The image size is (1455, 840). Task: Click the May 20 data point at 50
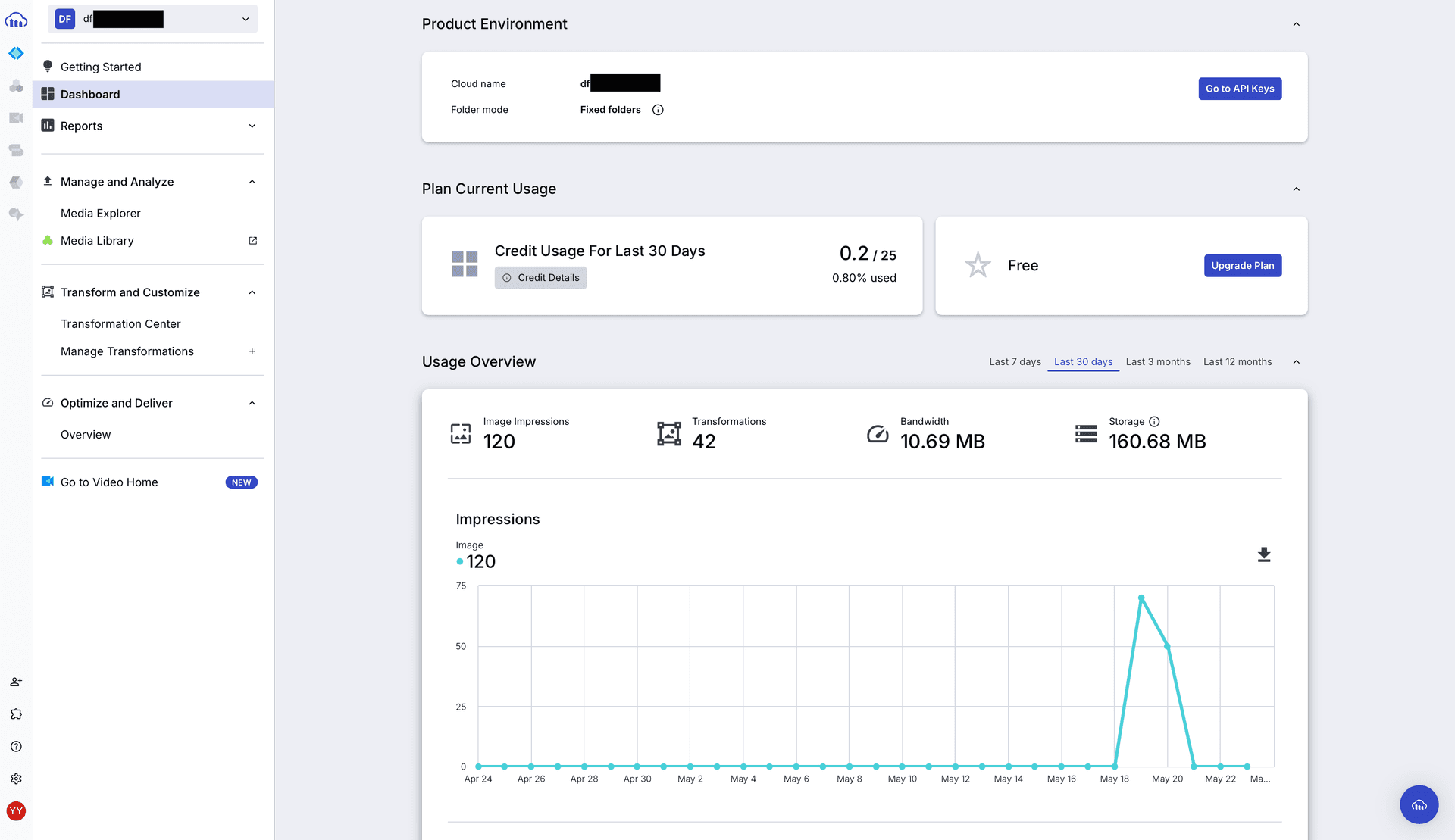pyautogui.click(x=1168, y=646)
